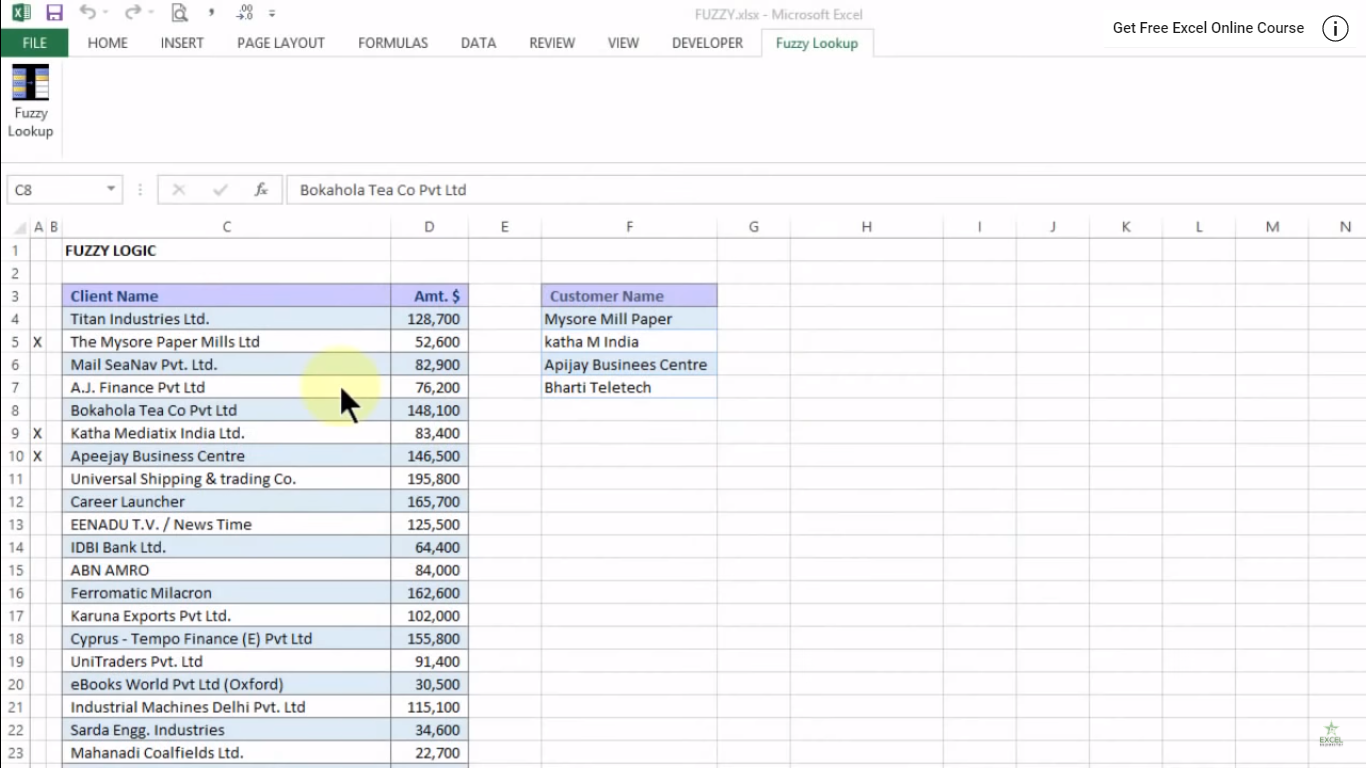Select column C header
This screenshot has width=1366, height=768.
(227, 227)
